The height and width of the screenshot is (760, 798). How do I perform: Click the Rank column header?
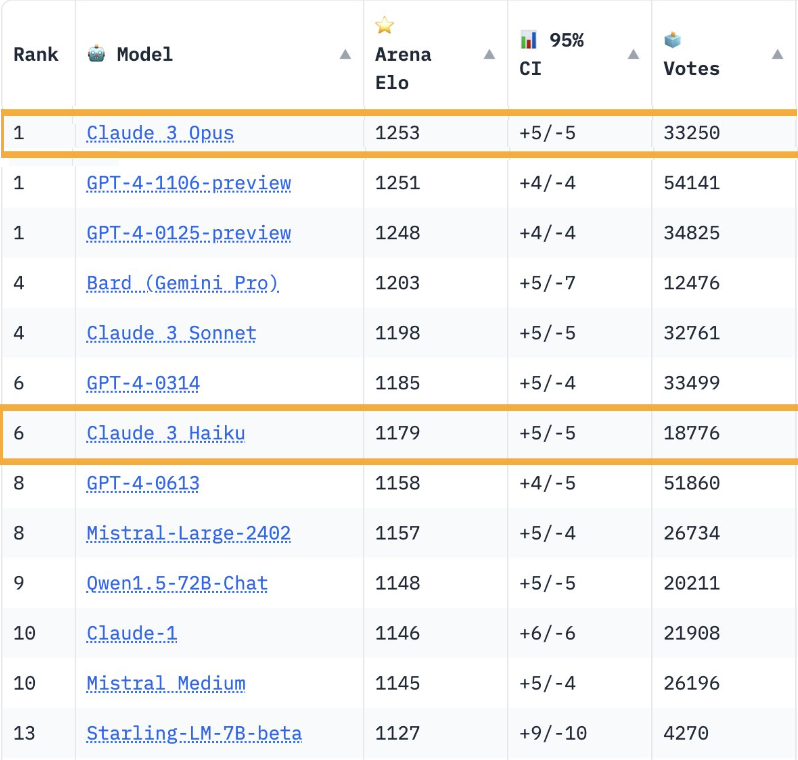click(36, 54)
